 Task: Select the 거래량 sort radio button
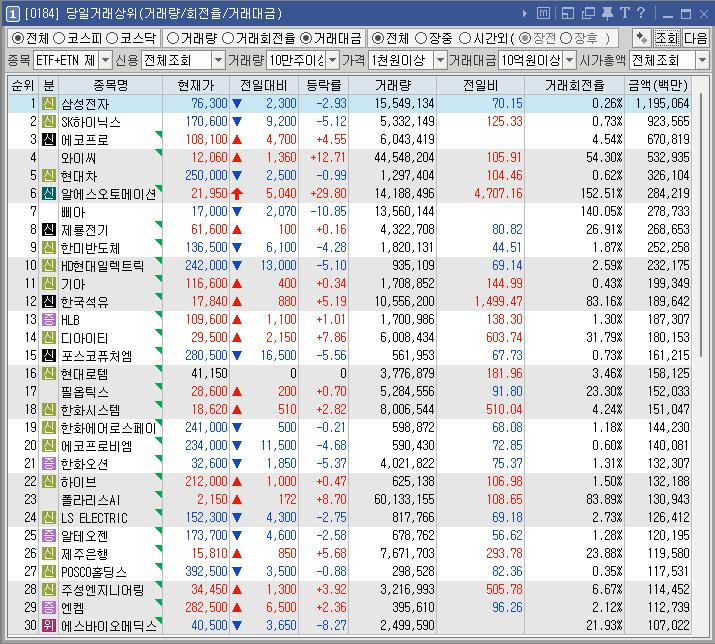pyautogui.click(x=173, y=38)
